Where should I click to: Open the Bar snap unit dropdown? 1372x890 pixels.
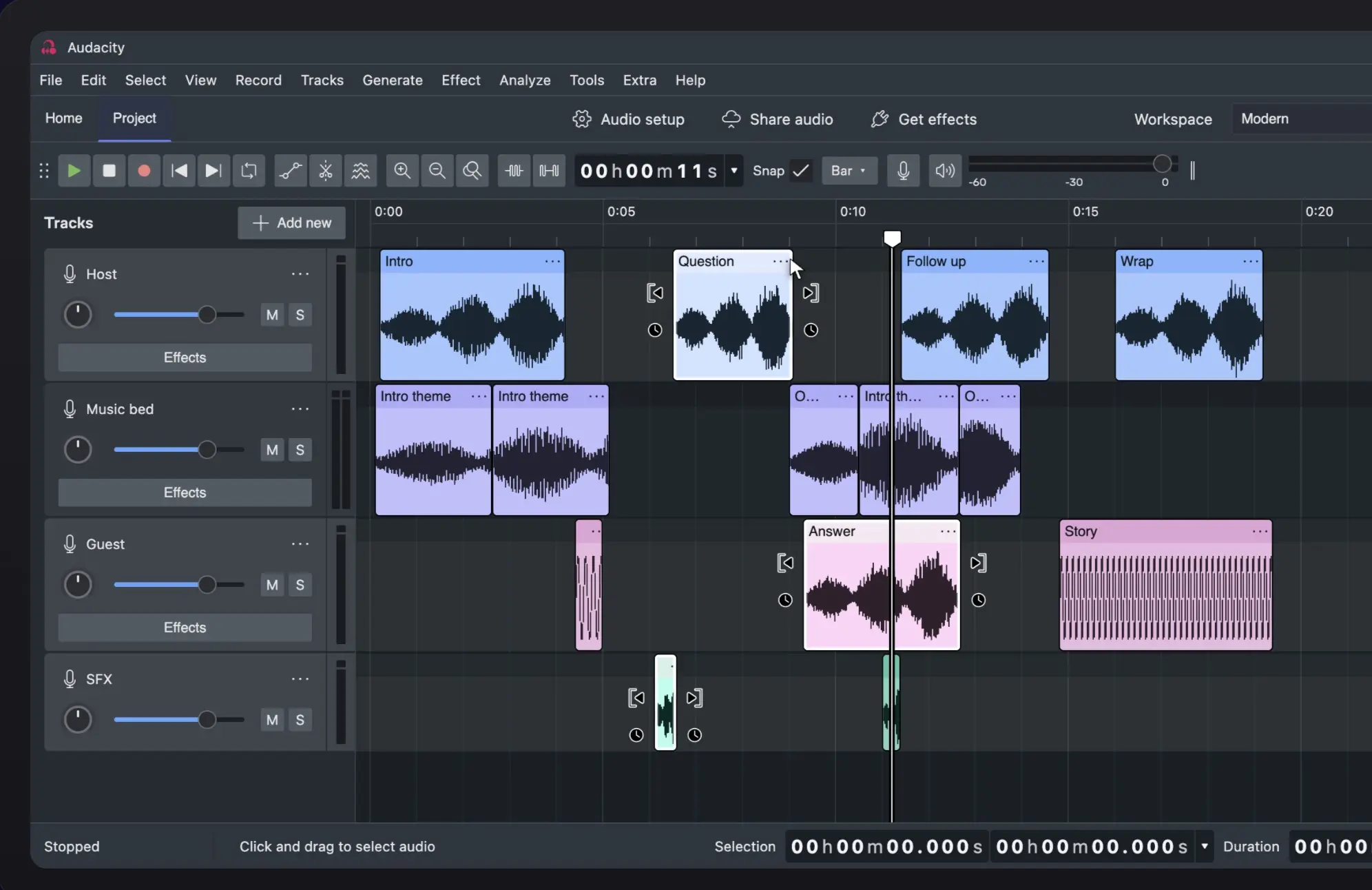click(849, 171)
